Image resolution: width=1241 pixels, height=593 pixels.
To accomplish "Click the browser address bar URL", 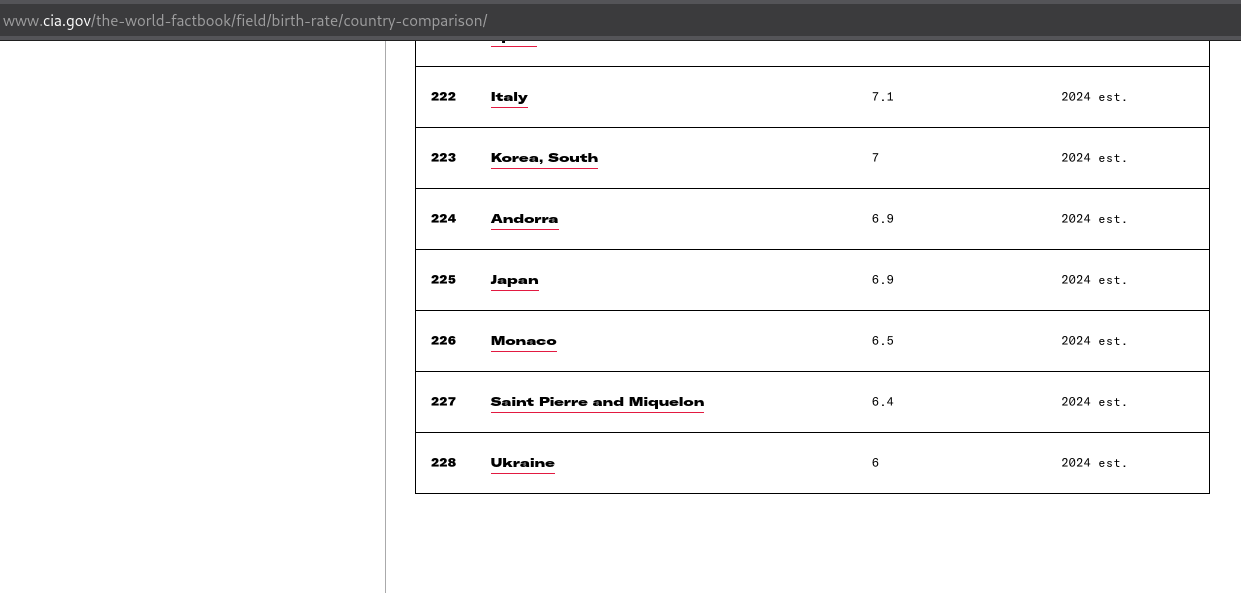I will 245,21.
